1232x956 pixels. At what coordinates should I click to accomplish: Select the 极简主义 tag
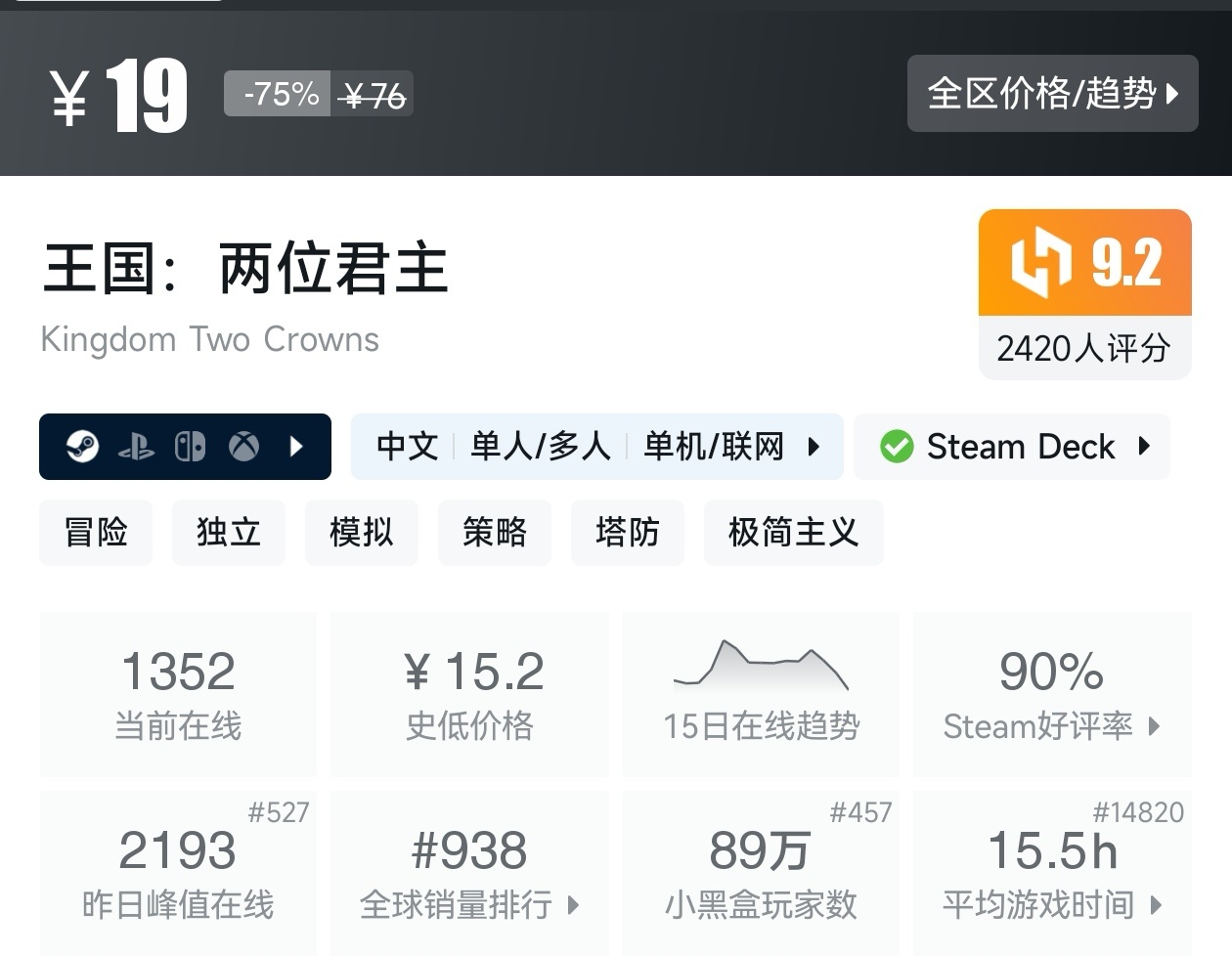794,533
